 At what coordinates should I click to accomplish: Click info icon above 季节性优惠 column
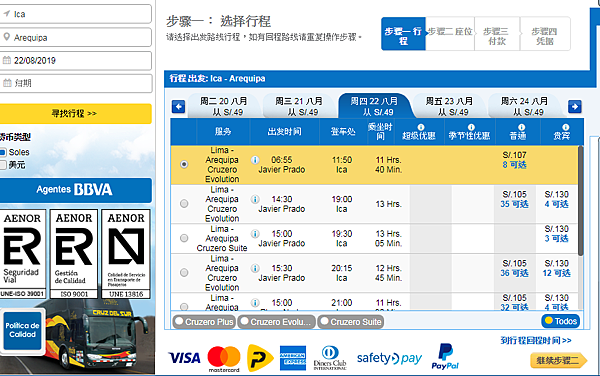471,127
